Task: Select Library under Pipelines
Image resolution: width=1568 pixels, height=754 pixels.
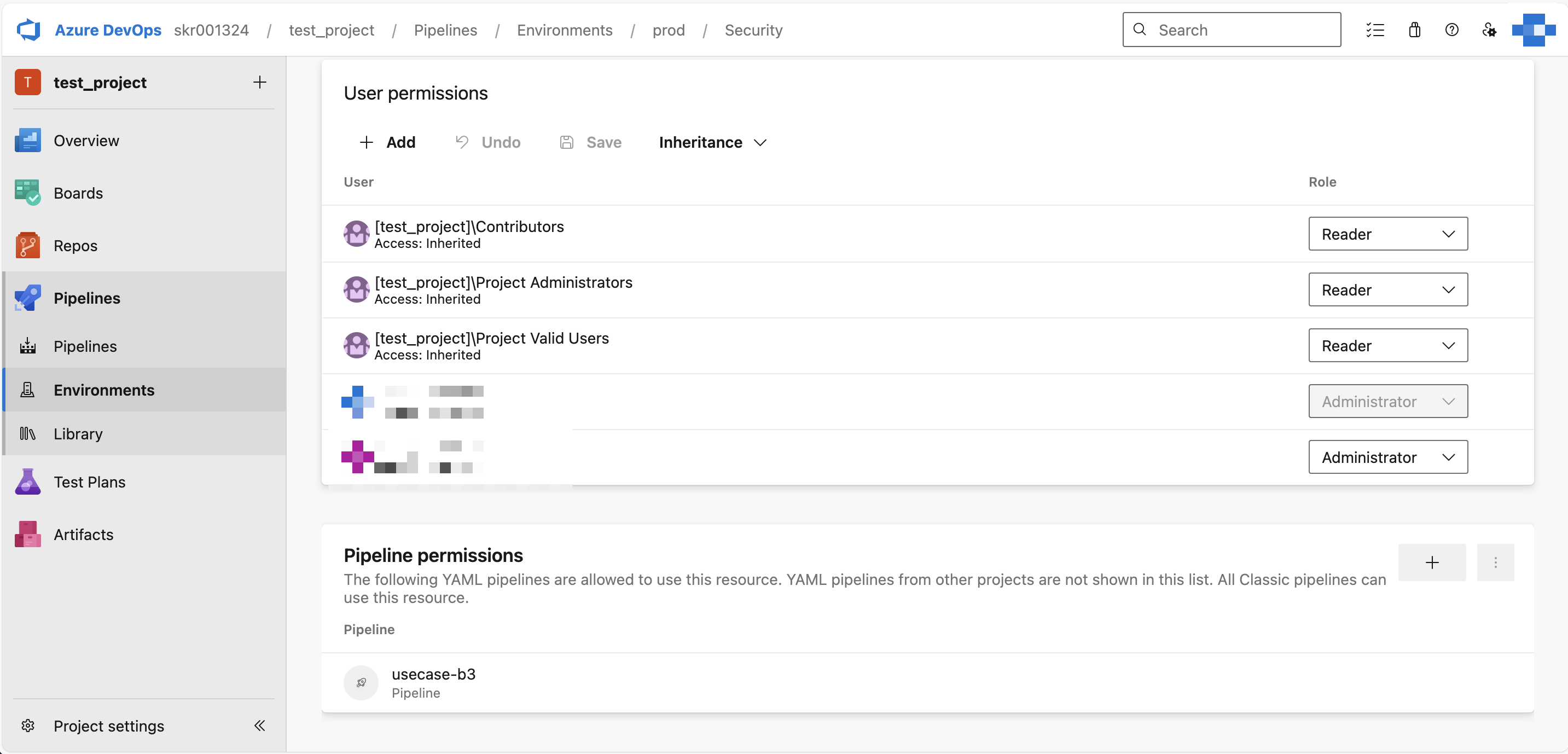Action: click(x=79, y=433)
